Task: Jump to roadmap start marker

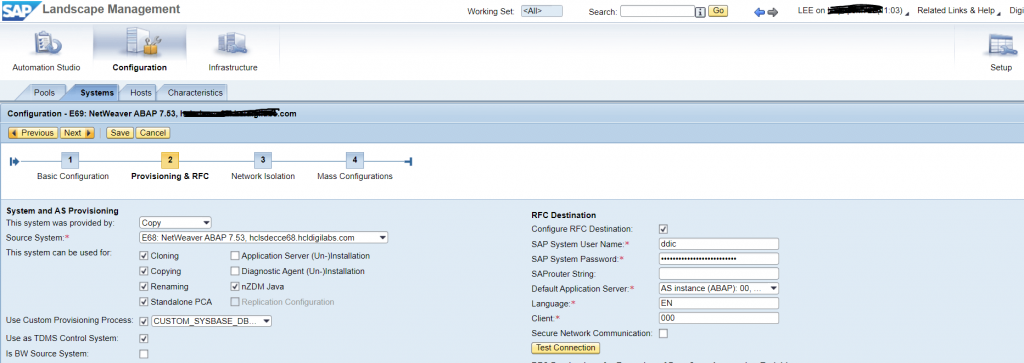Action: pos(14,161)
